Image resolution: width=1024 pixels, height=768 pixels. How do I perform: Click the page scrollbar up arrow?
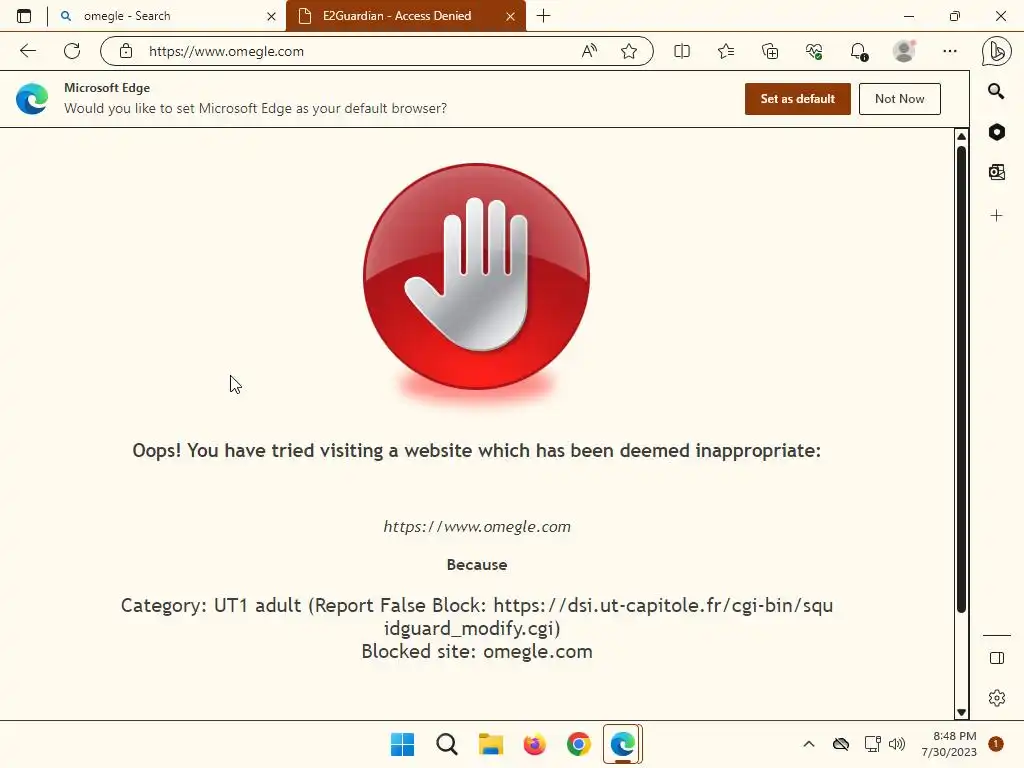pyautogui.click(x=961, y=136)
